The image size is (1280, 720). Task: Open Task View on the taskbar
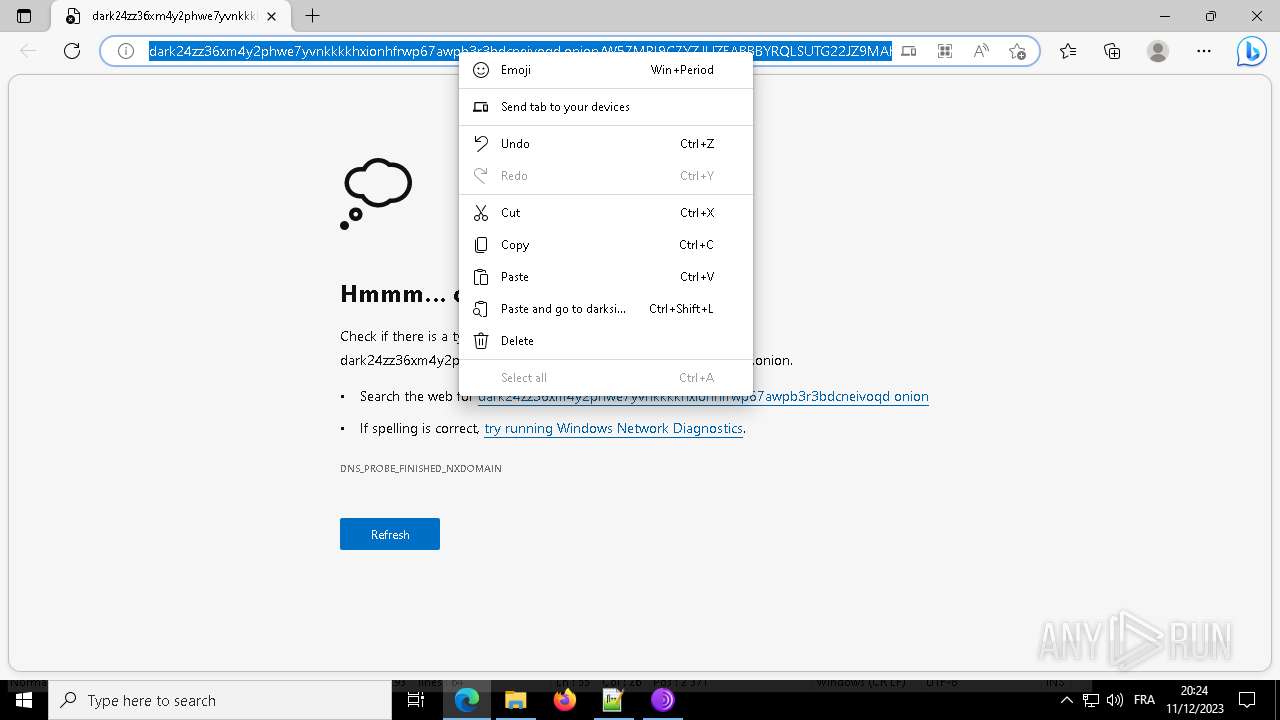point(416,700)
